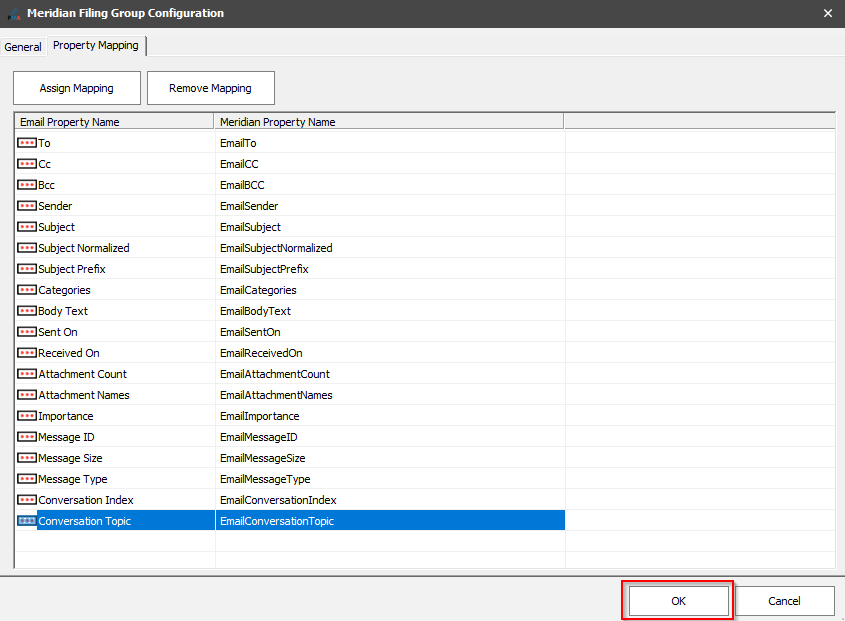Screen dimensions: 845x621
Task: Select the Body Text property name
Action: pyautogui.click(x=63, y=311)
